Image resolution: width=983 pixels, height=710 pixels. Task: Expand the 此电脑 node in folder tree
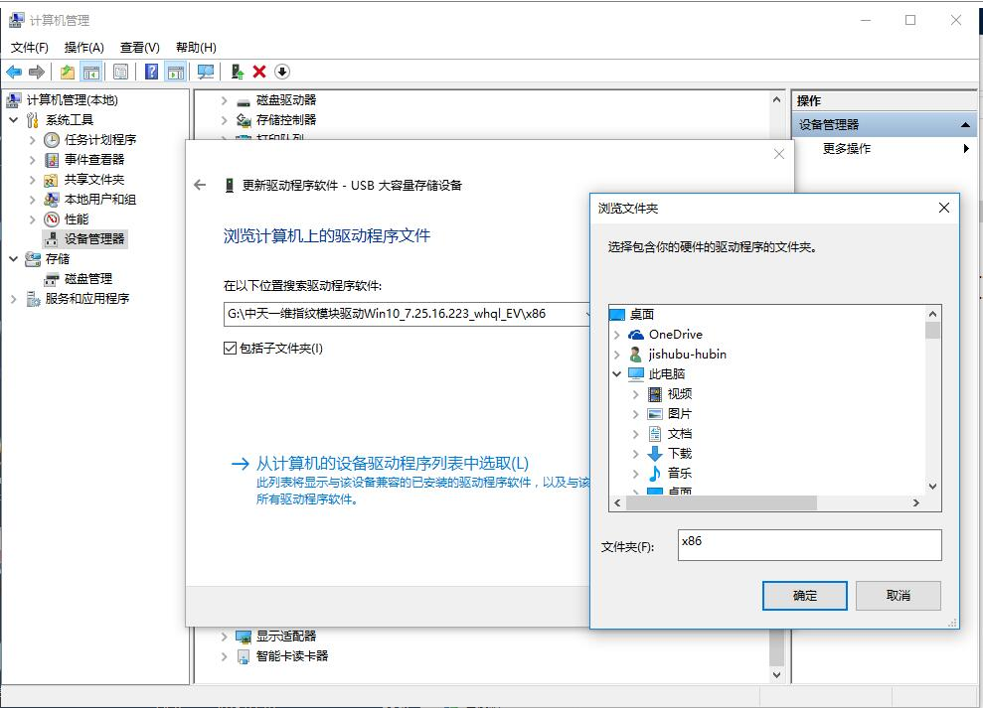pos(618,374)
